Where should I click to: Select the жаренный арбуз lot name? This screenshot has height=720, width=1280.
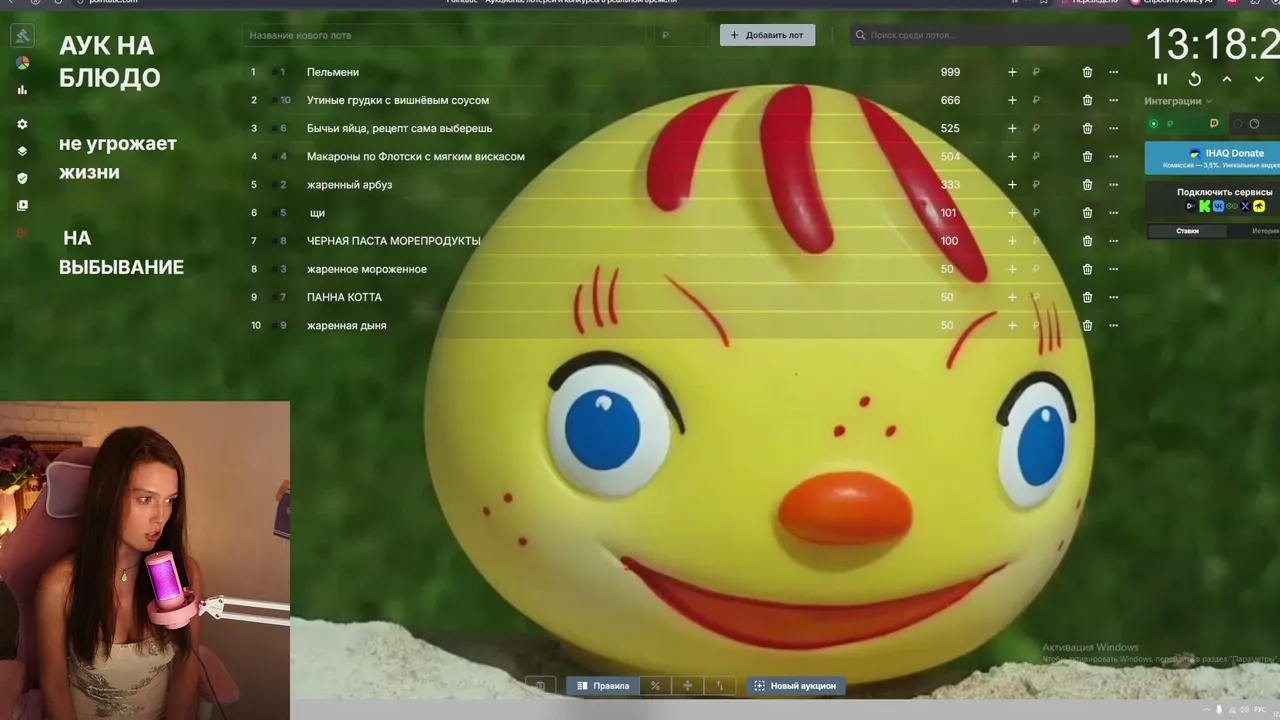[x=349, y=184]
